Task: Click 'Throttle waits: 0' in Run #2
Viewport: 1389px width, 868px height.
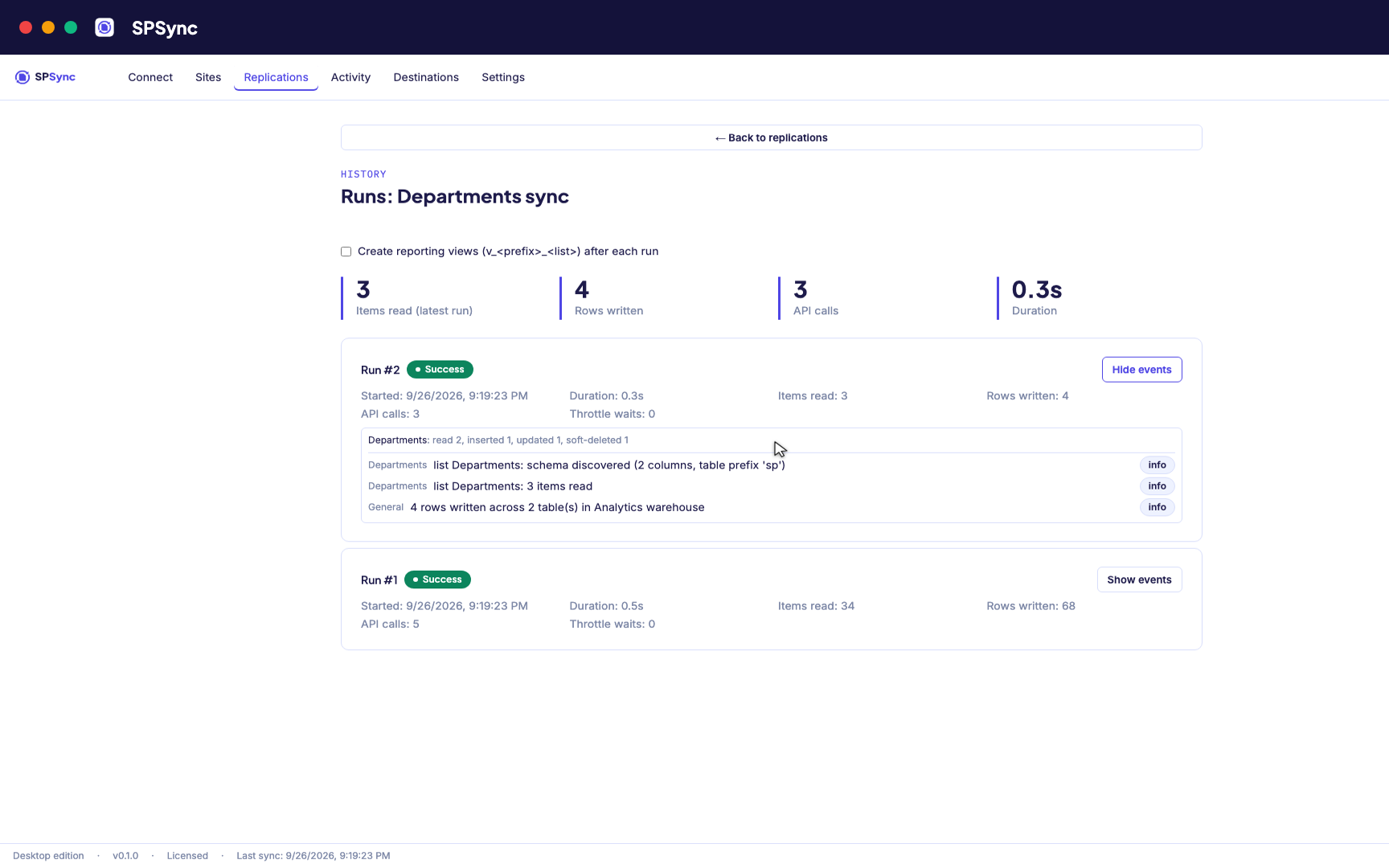Action: [x=613, y=415]
